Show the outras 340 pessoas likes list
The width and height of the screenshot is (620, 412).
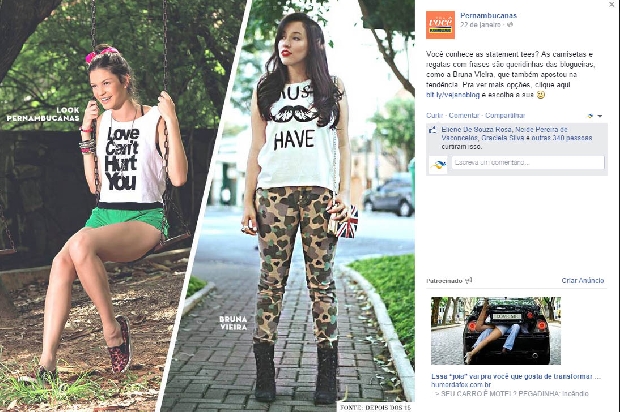561,138
